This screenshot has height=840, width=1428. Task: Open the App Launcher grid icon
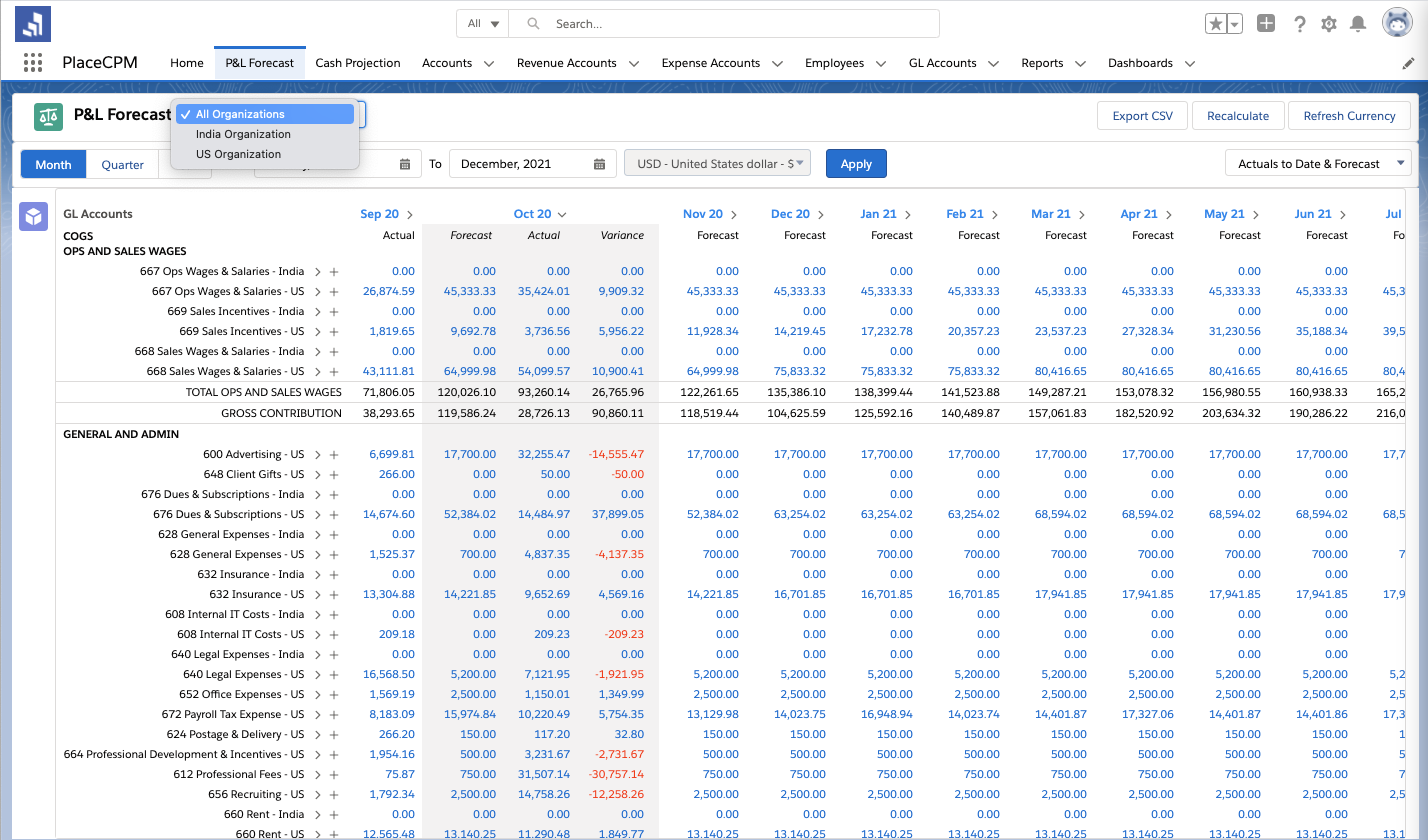point(33,63)
